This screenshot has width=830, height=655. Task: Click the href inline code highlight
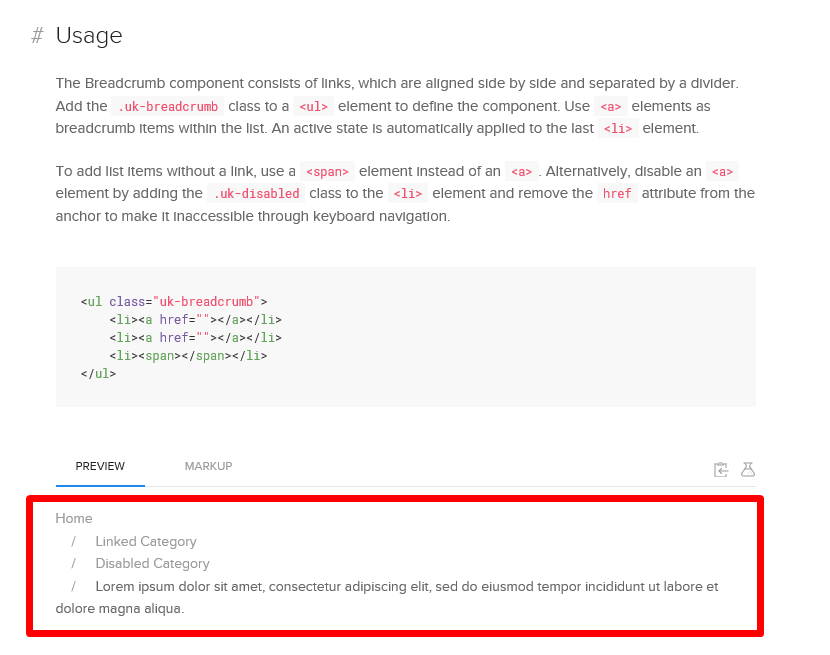617,193
